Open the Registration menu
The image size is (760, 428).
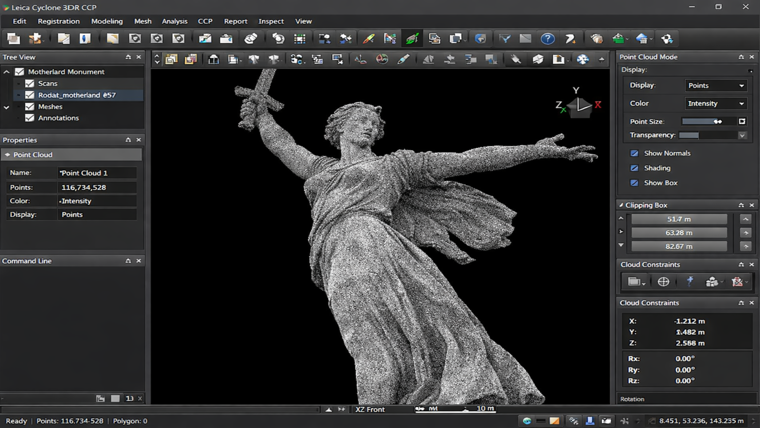tap(59, 21)
